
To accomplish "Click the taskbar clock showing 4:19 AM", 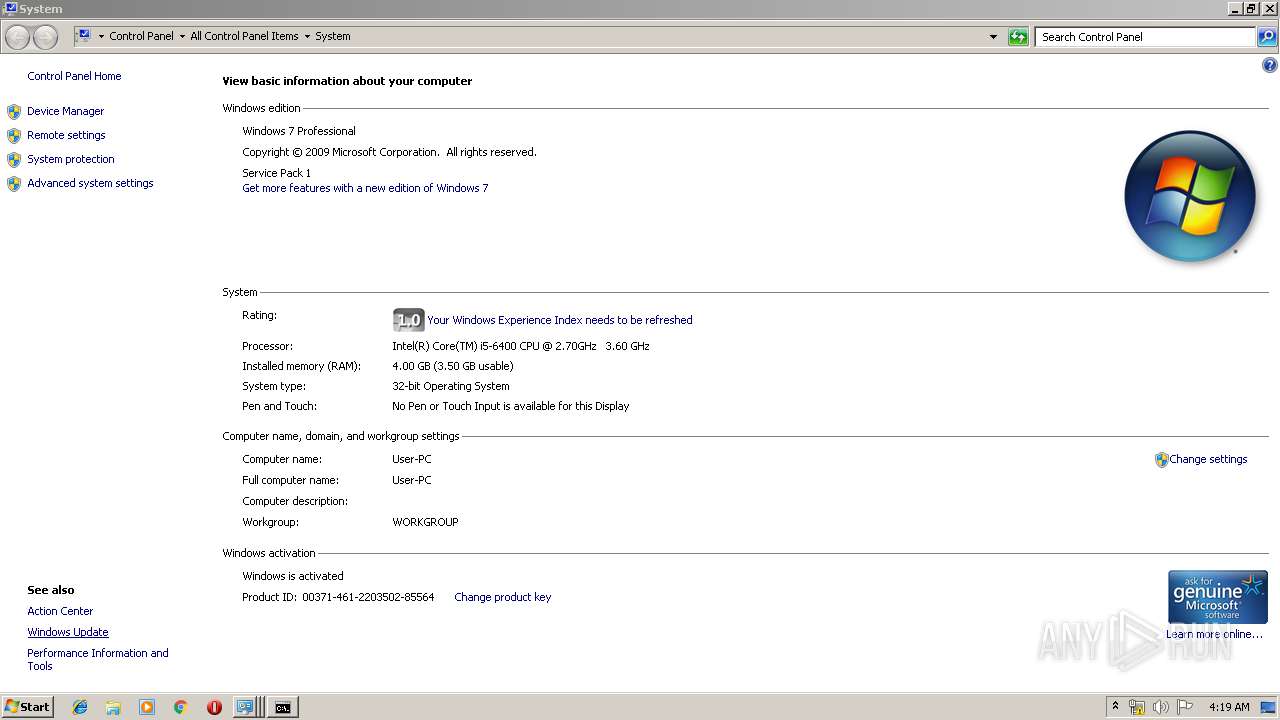I will click(1229, 707).
